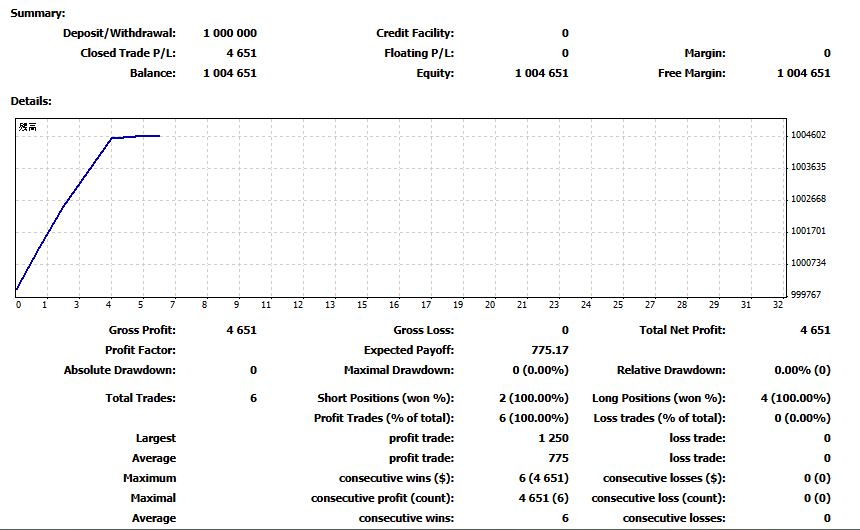The height and width of the screenshot is (530, 860).
Task: Click the Equity value in the summary
Action: tap(541, 73)
